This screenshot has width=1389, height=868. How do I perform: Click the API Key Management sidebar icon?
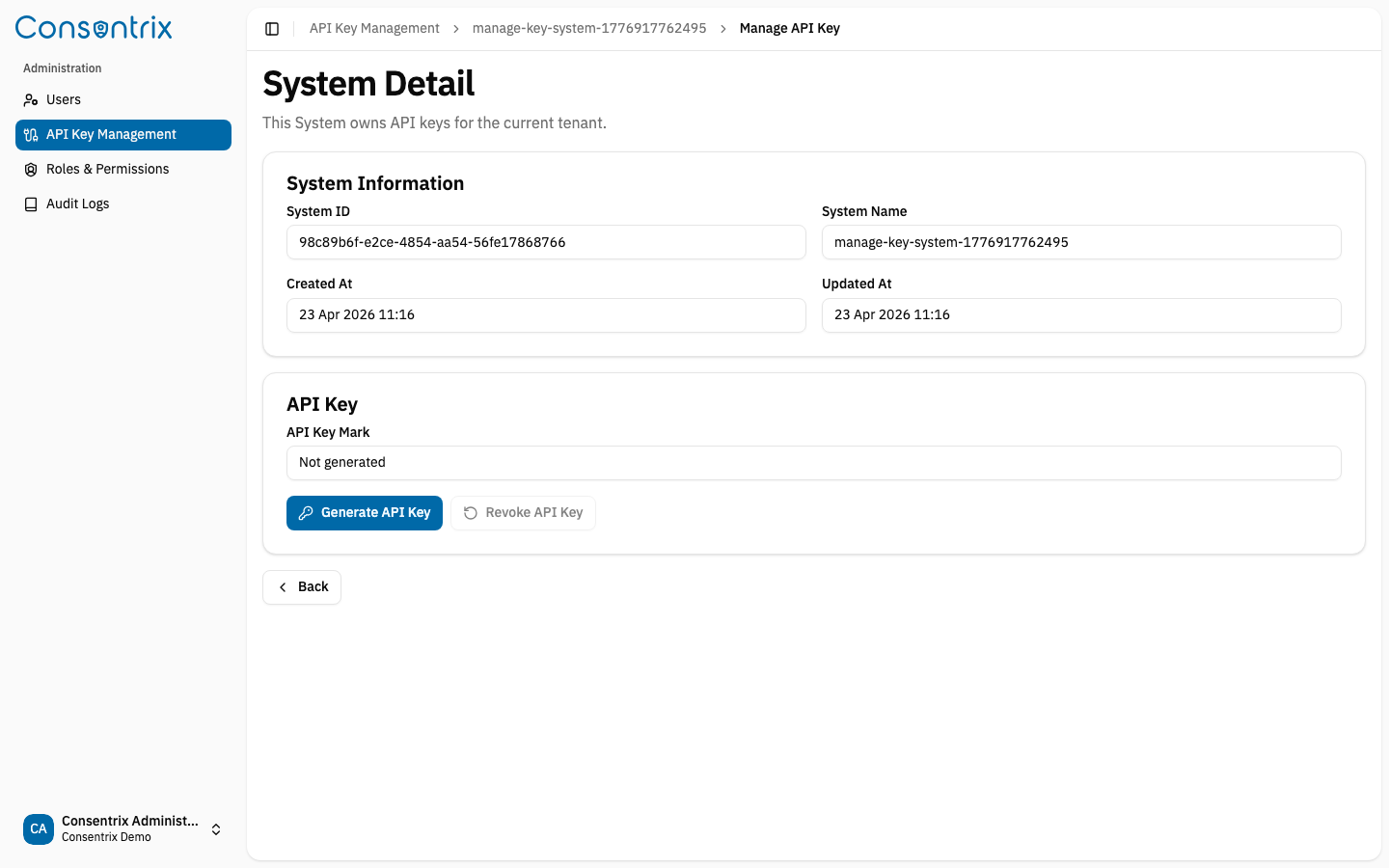[31, 135]
